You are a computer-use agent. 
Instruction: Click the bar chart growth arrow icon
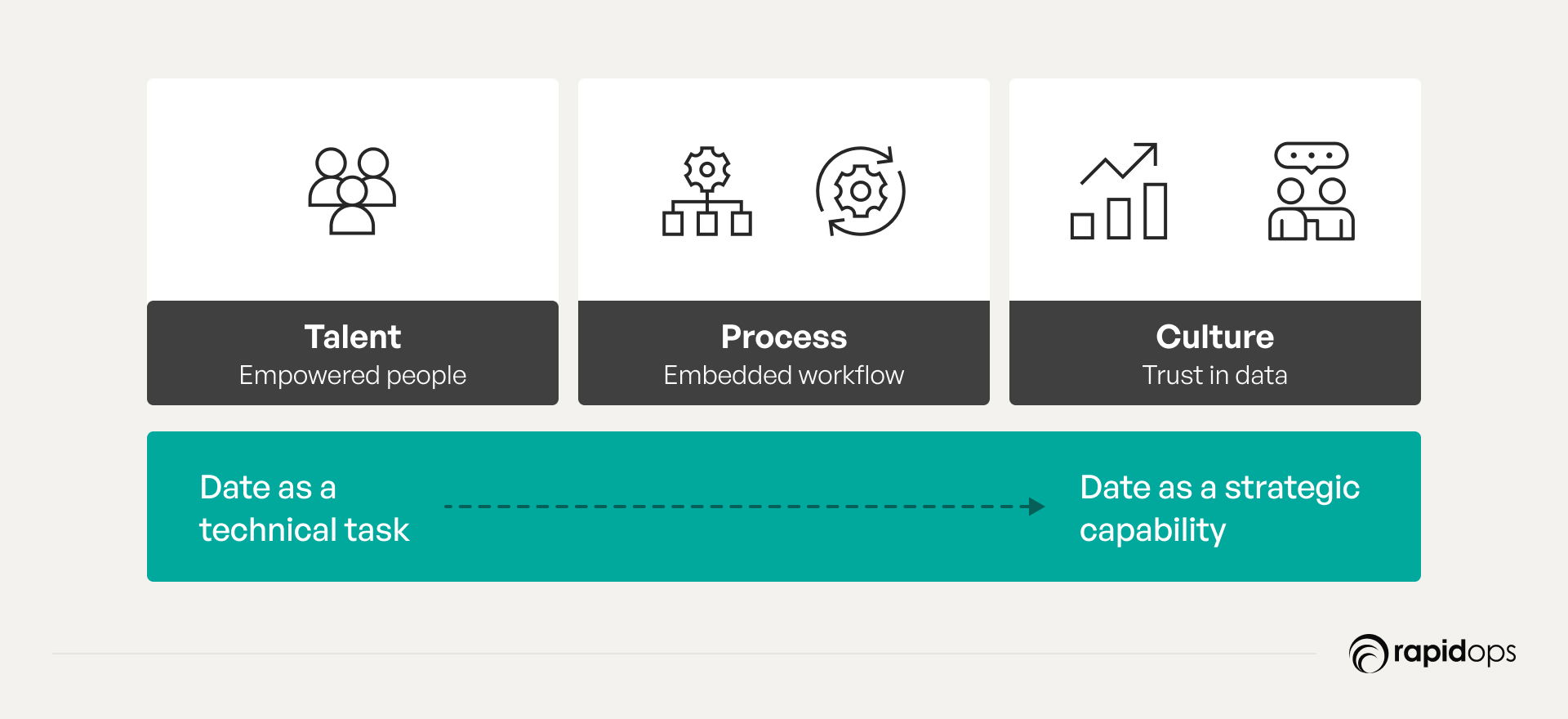(x=1119, y=191)
